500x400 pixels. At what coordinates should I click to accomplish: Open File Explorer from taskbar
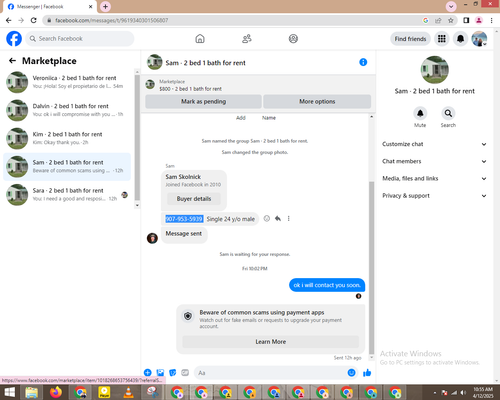tap(32, 392)
